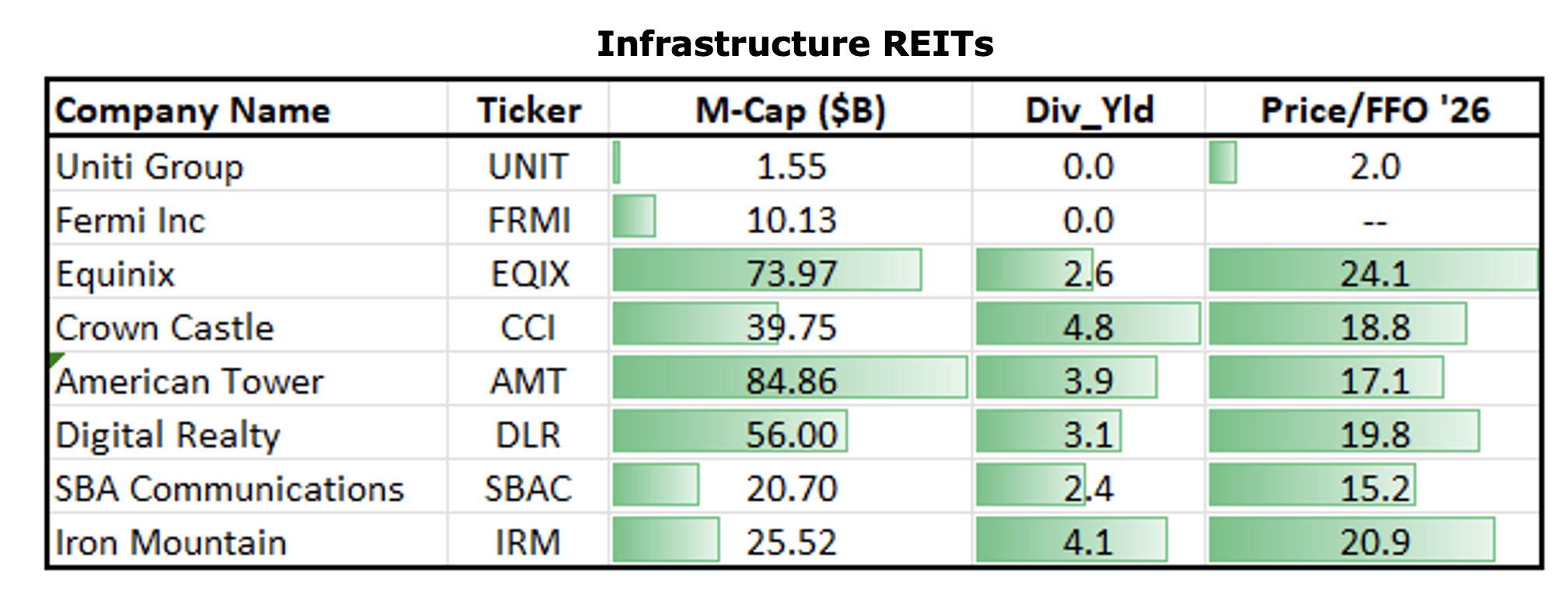Click the green error indicator on American Tower

pyautogui.click(x=55, y=359)
